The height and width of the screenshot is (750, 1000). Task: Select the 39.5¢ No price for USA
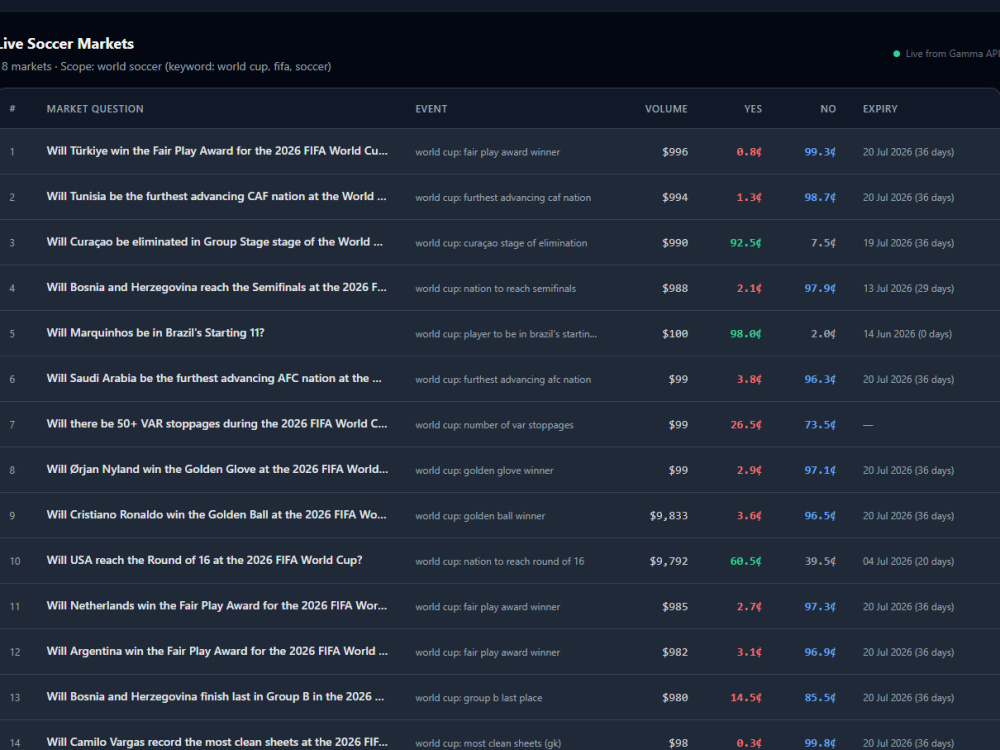click(x=820, y=561)
